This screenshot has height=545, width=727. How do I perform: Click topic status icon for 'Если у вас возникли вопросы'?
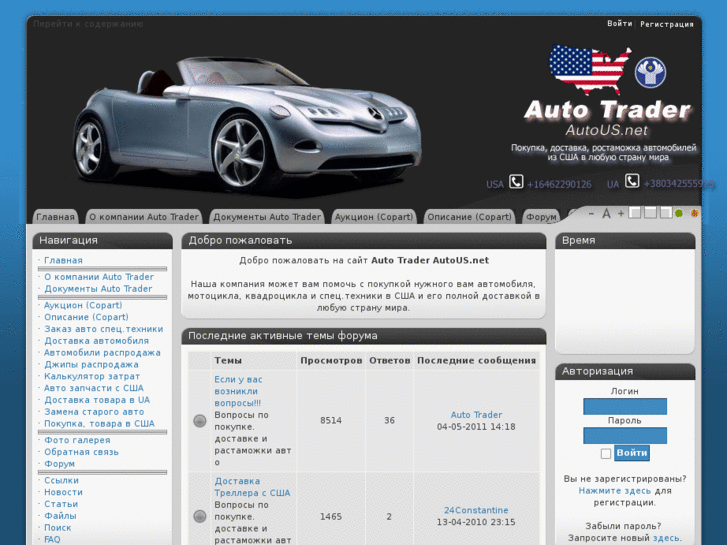(x=200, y=421)
